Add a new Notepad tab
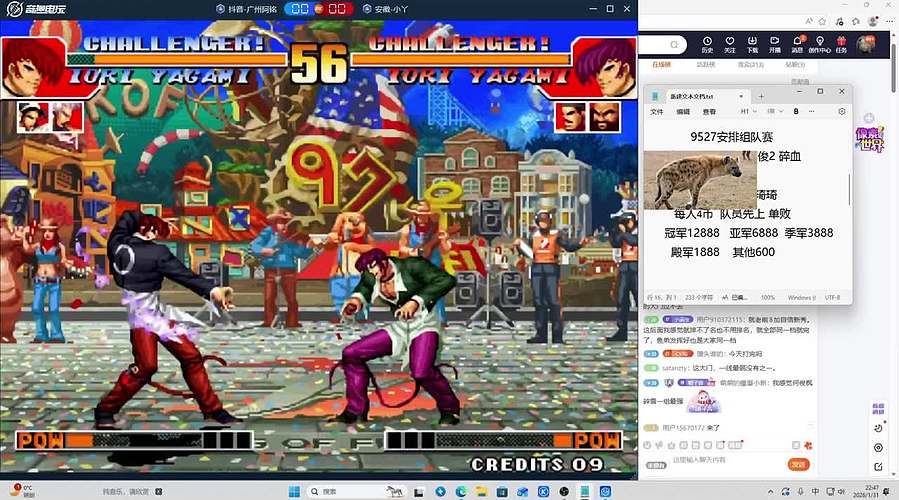This screenshot has height=500, width=899. coord(761,95)
